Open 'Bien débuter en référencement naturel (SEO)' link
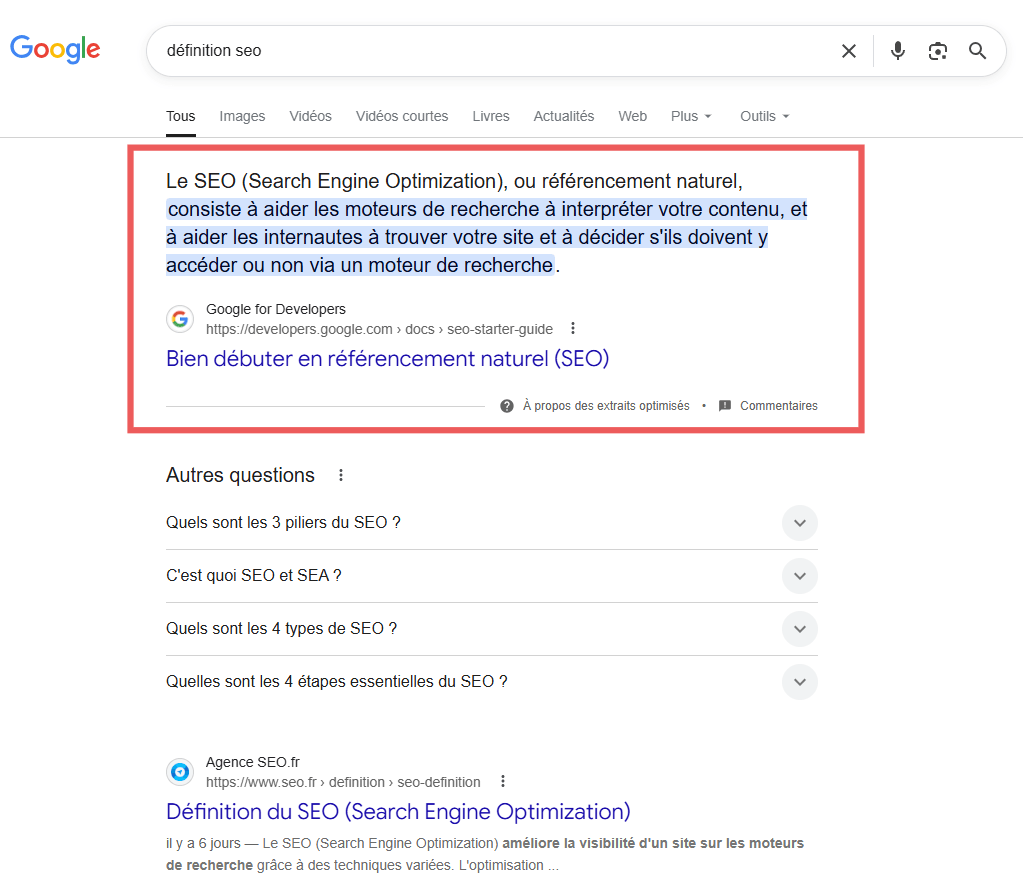The height and width of the screenshot is (880, 1023). click(x=387, y=358)
